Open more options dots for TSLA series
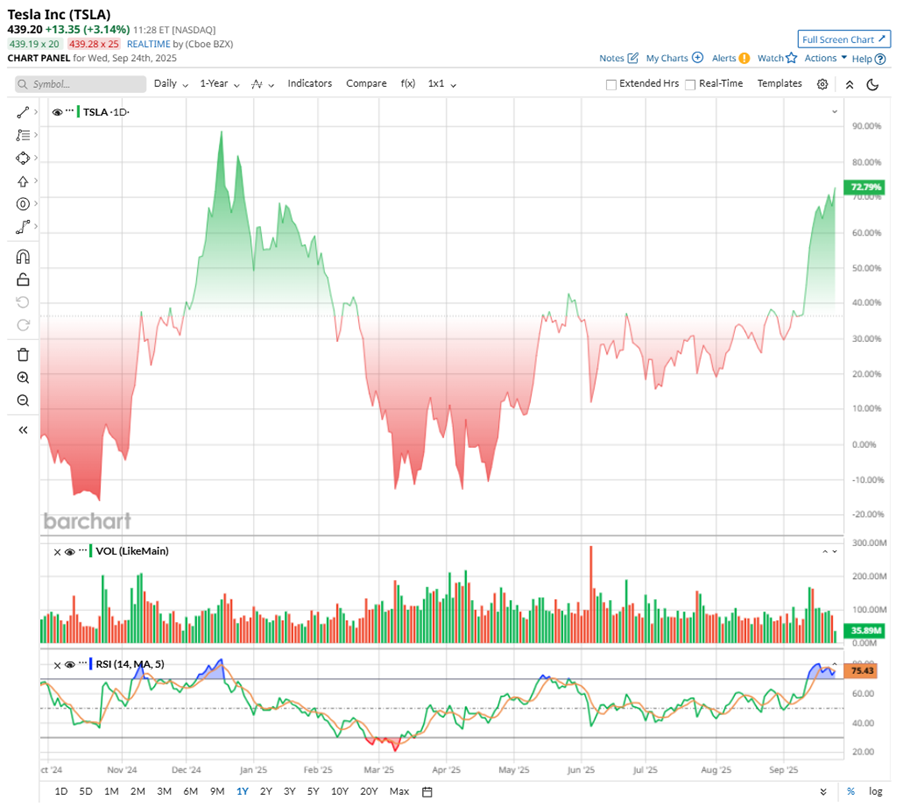The height and width of the screenshot is (807, 903). [70, 111]
